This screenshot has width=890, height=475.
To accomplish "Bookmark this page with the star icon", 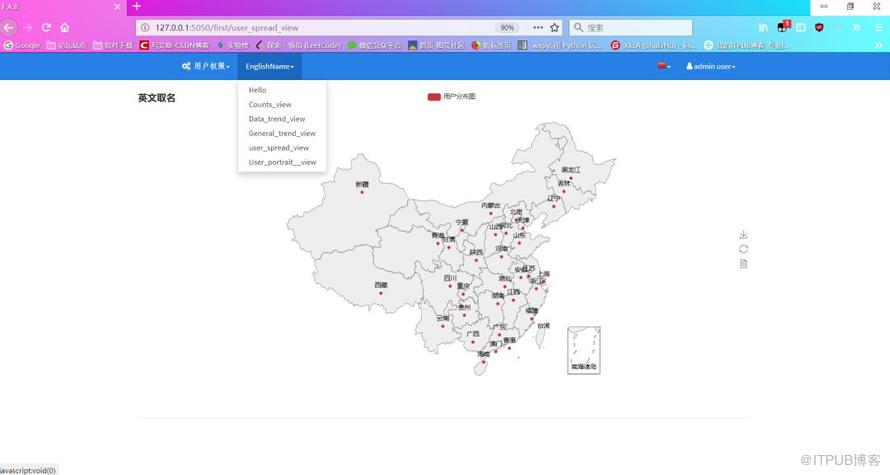I will click(x=555, y=27).
